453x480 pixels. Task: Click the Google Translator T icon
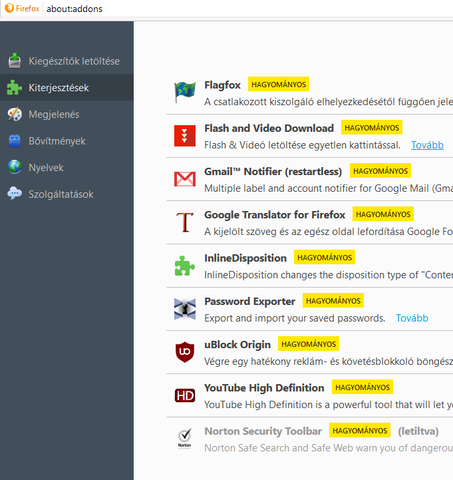(185, 222)
